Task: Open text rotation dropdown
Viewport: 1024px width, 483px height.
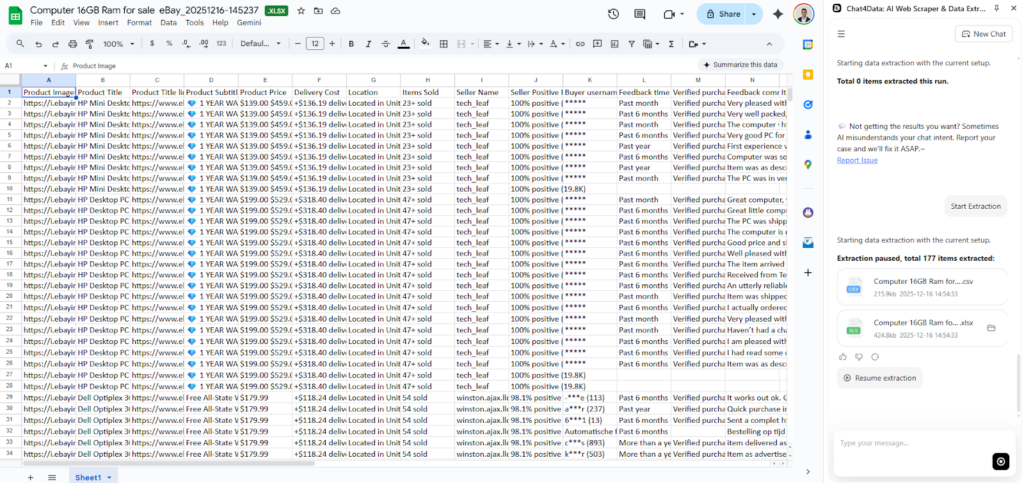Action: click(557, 44)
